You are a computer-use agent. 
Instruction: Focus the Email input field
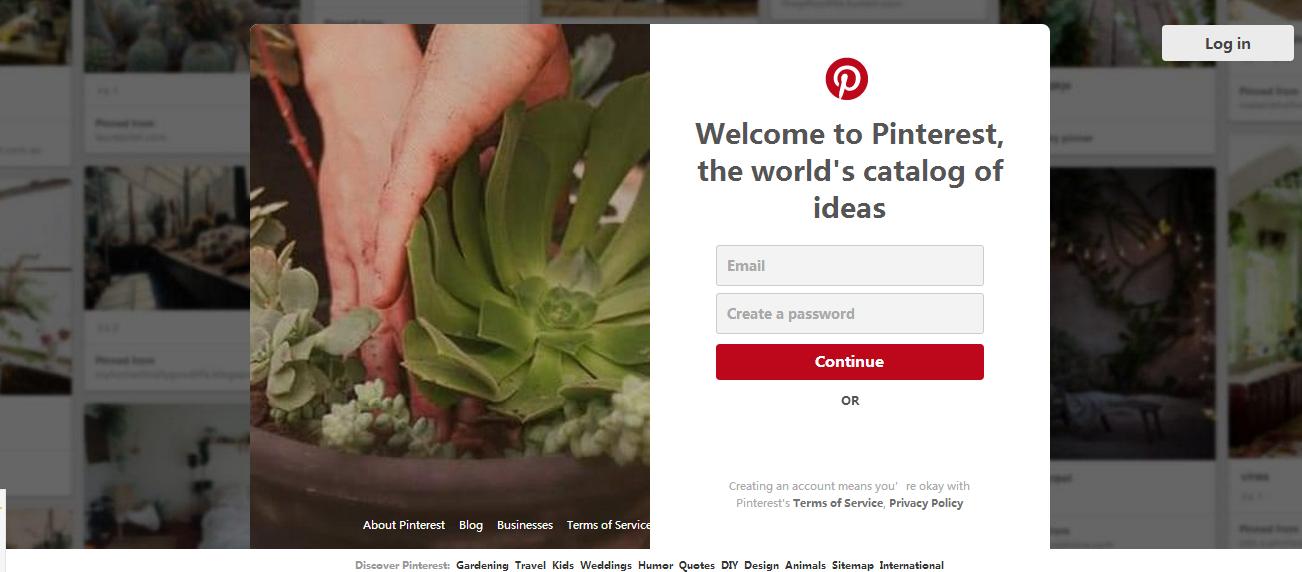coord(849,266)
